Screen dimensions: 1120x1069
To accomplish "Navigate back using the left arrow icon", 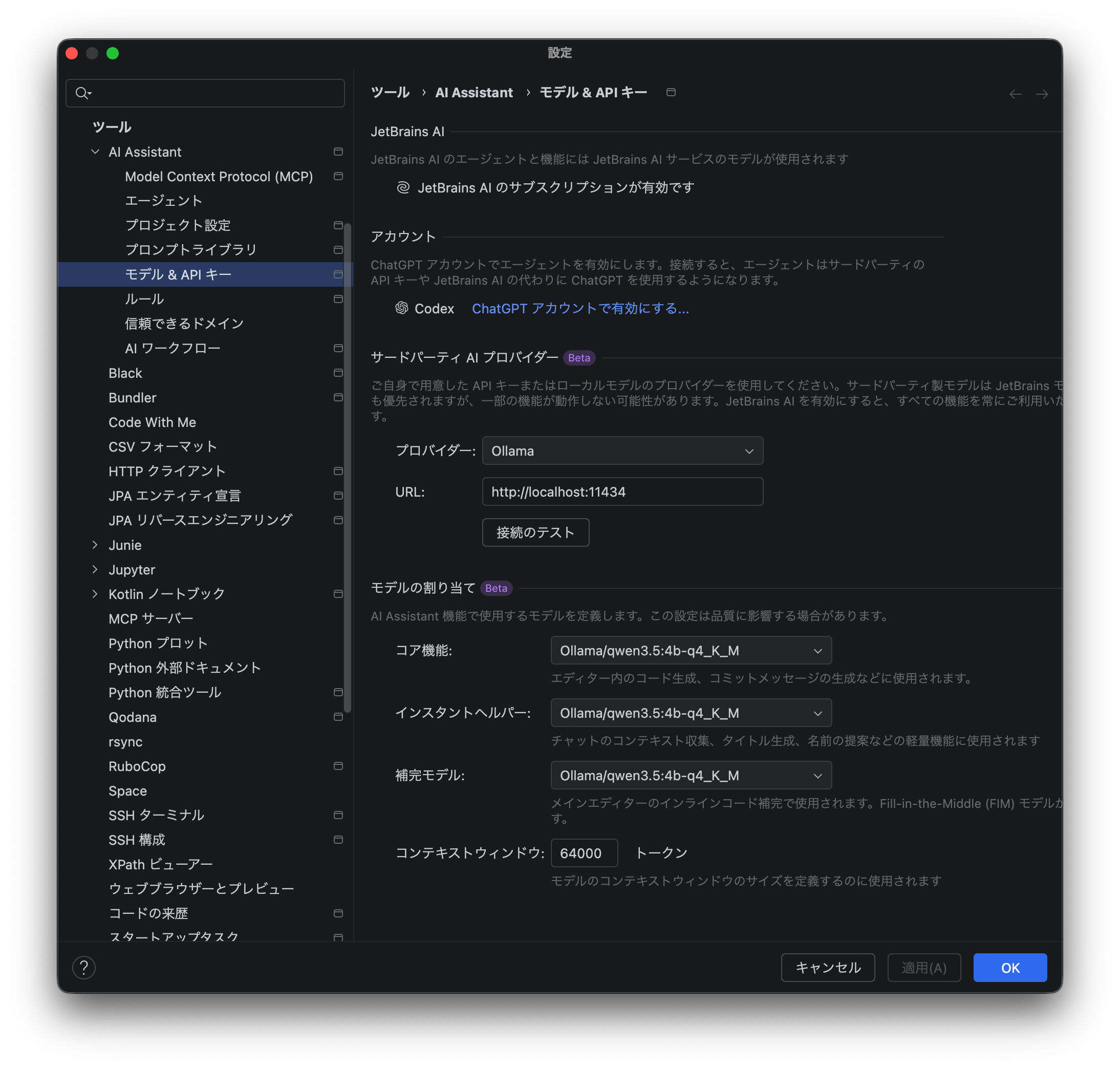I will [x=1015, y=94].
